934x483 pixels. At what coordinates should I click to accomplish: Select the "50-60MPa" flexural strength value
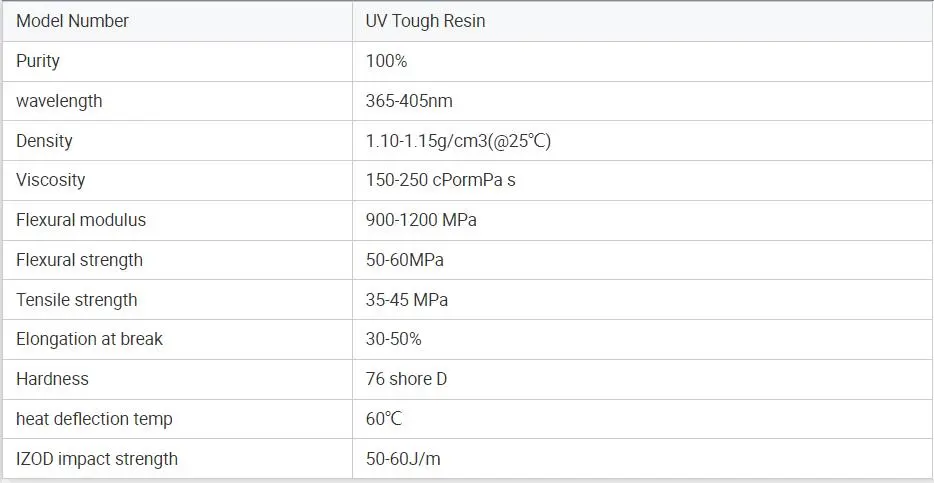pyautogui.click(x=404, y=260)
